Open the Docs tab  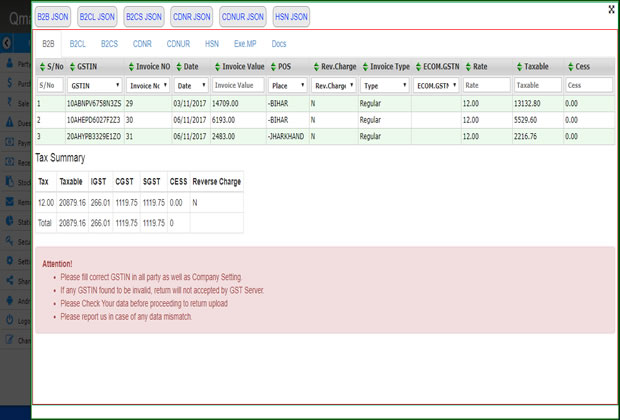point(279,44)
